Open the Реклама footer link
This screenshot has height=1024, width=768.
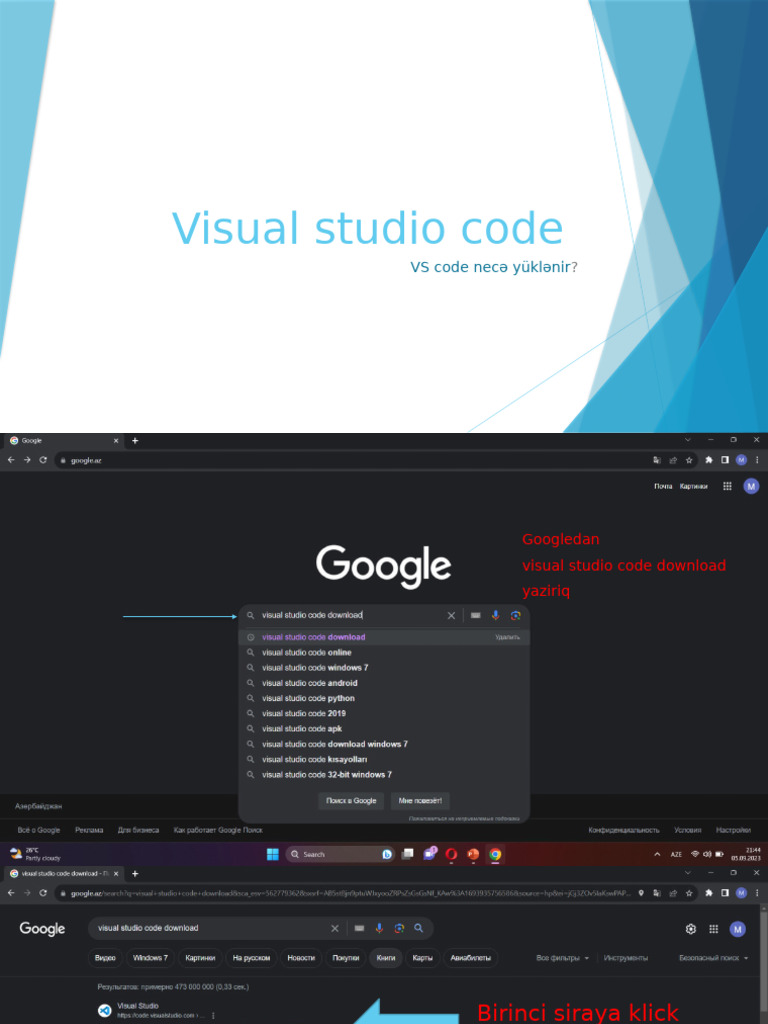tap(89, 830)
